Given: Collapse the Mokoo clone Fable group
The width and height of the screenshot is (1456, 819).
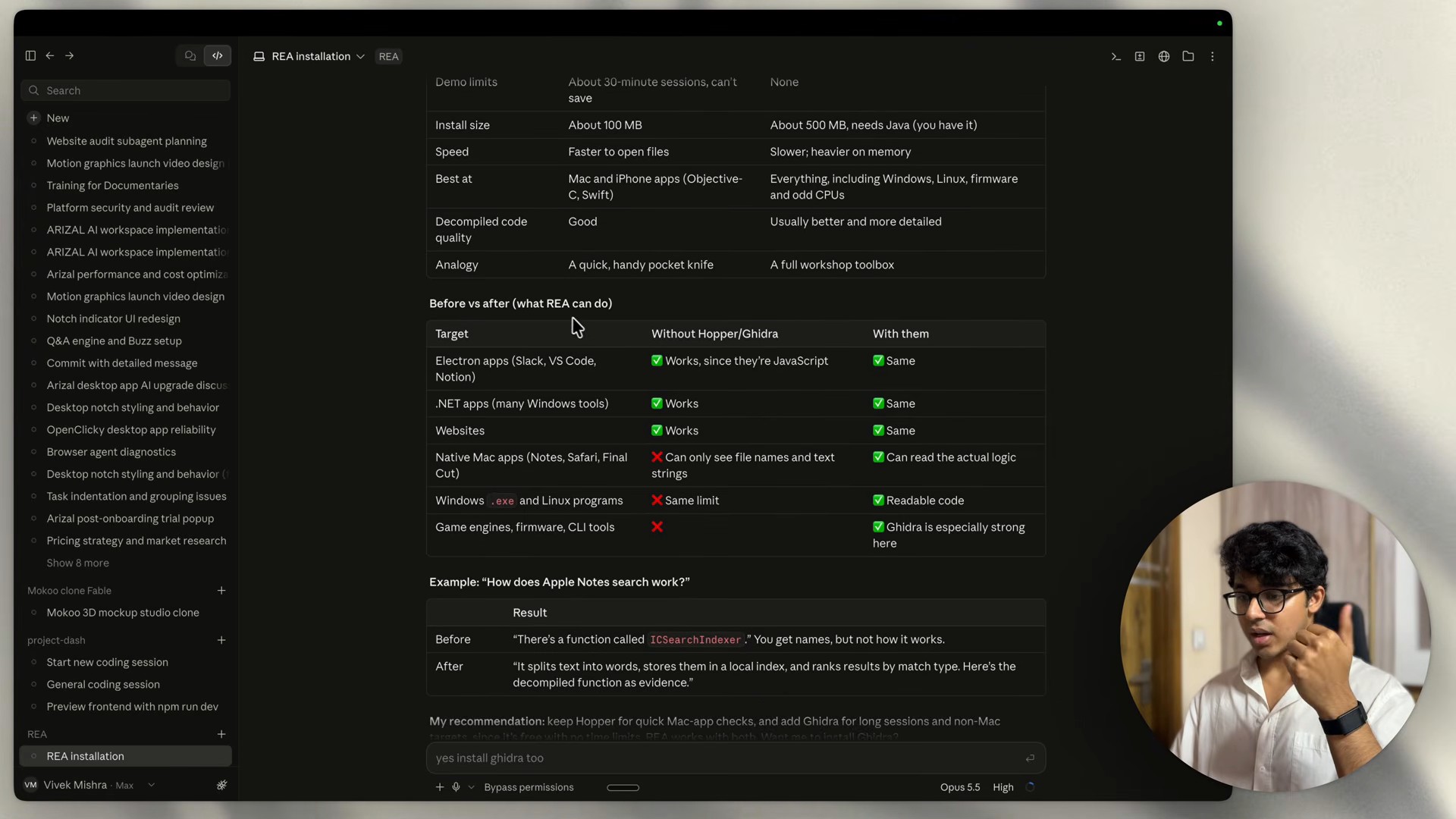Looking at the screenshot, I should coord(69,590).
